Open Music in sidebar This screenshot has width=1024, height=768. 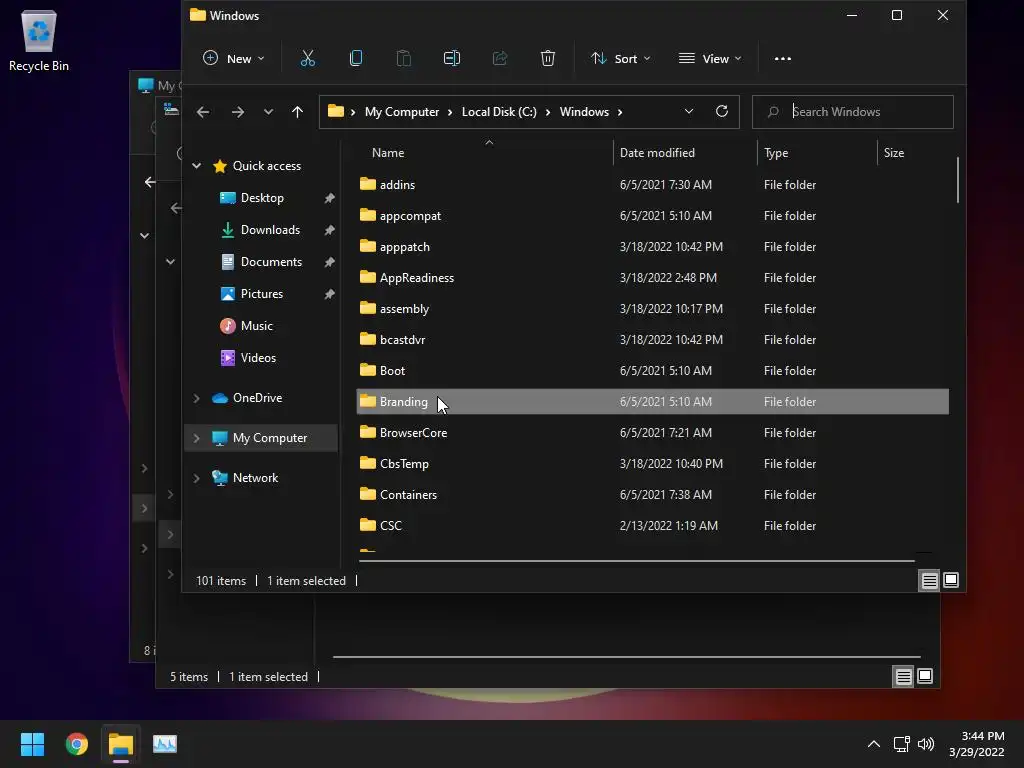(x=257, y=326)
